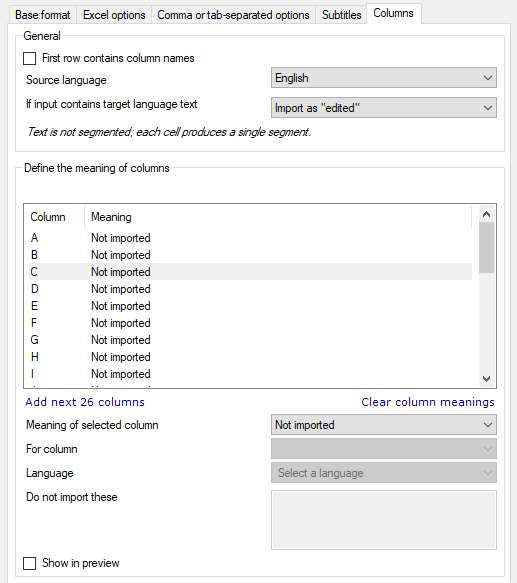The width and height of the screenshot is (517, 583).
Task: Click the Do not import these text box
Action: 384,520
